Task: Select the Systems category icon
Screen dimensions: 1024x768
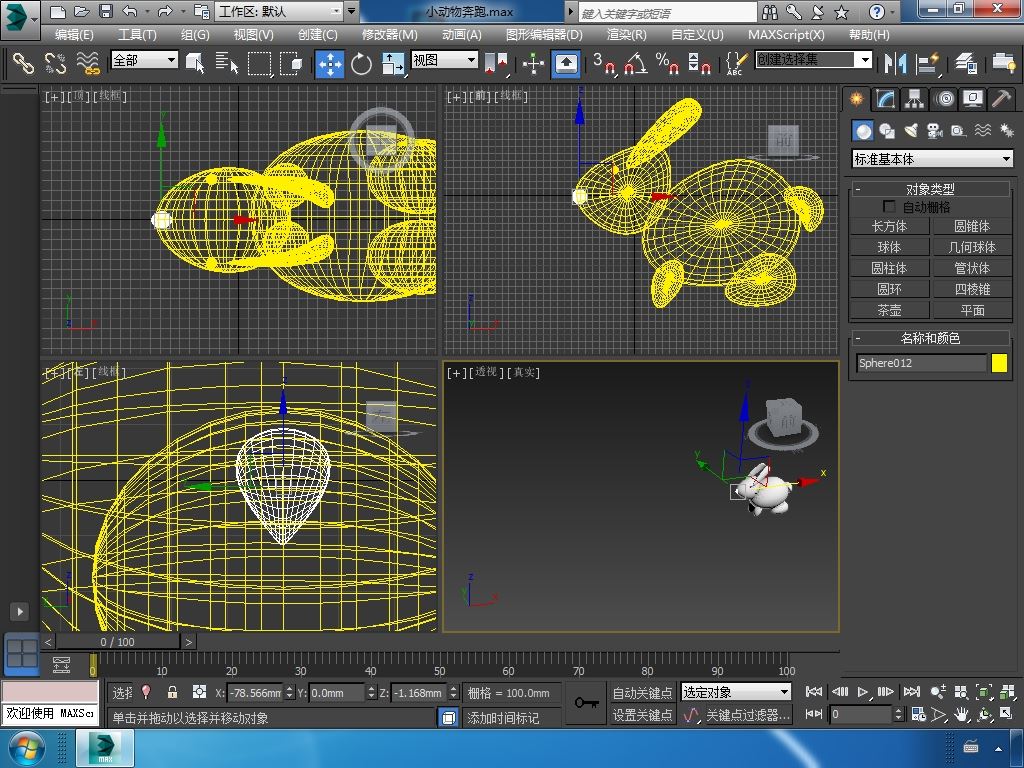Action: 1006,131
